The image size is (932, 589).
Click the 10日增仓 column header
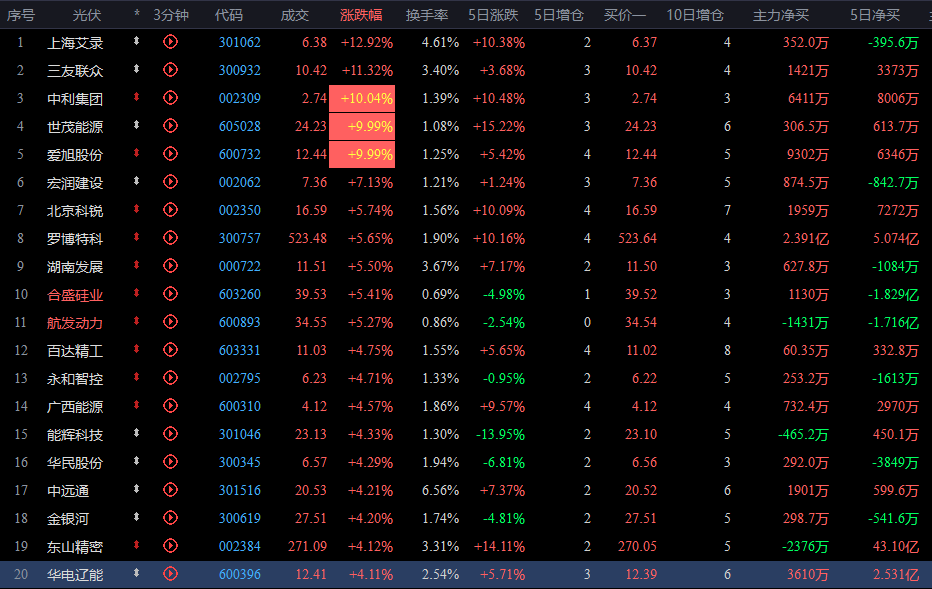(694, 15)
